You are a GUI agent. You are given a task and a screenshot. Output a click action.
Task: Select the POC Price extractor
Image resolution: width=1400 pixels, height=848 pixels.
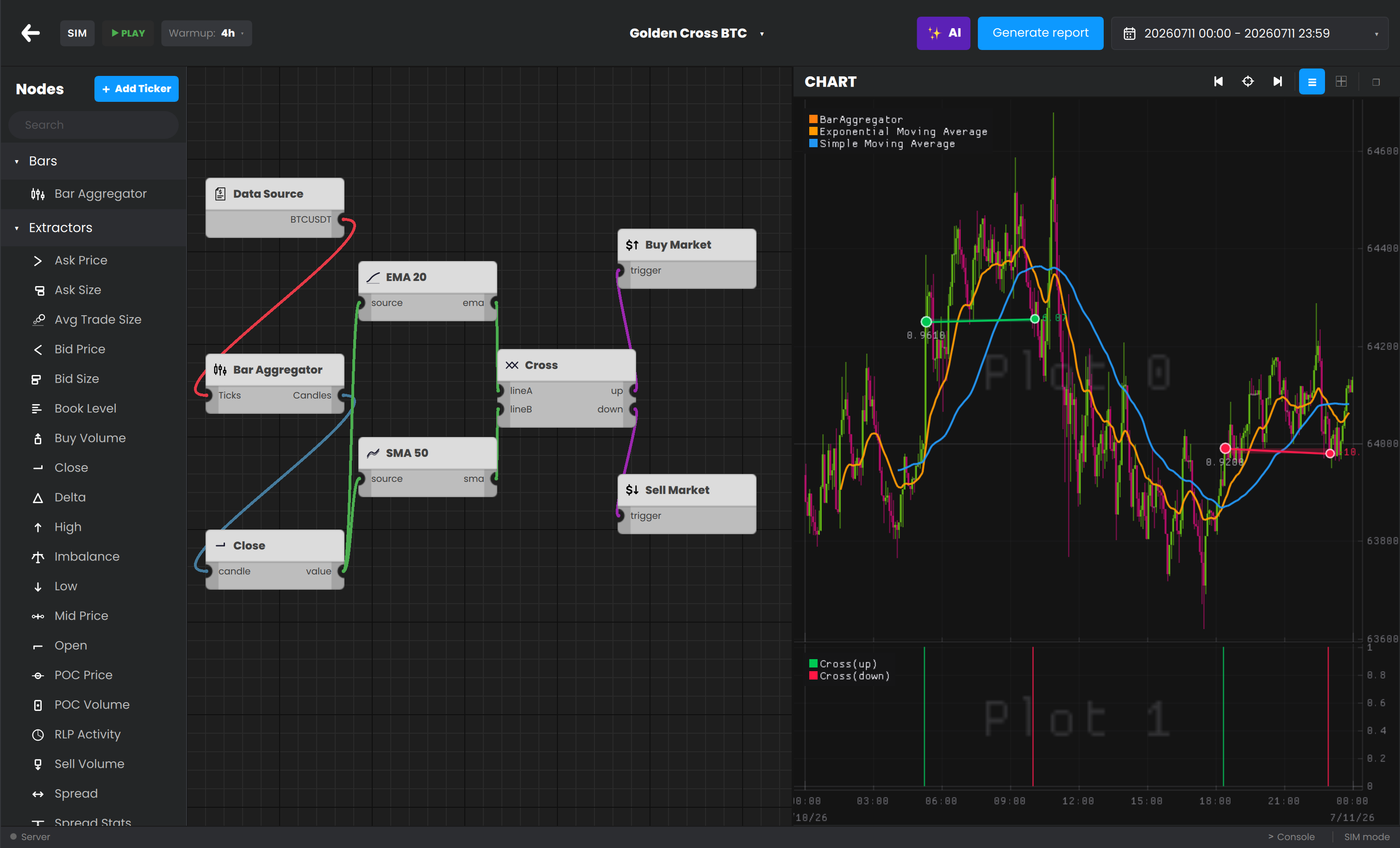pyautogui.click(x=93, y=675)
